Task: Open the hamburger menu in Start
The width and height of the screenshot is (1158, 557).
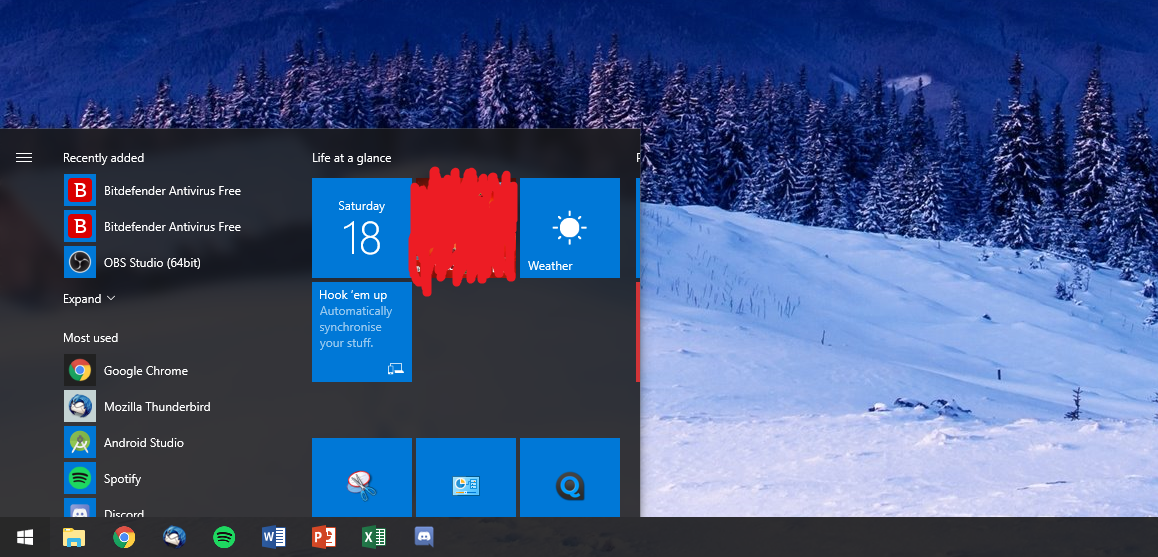Action: point(24,158)
